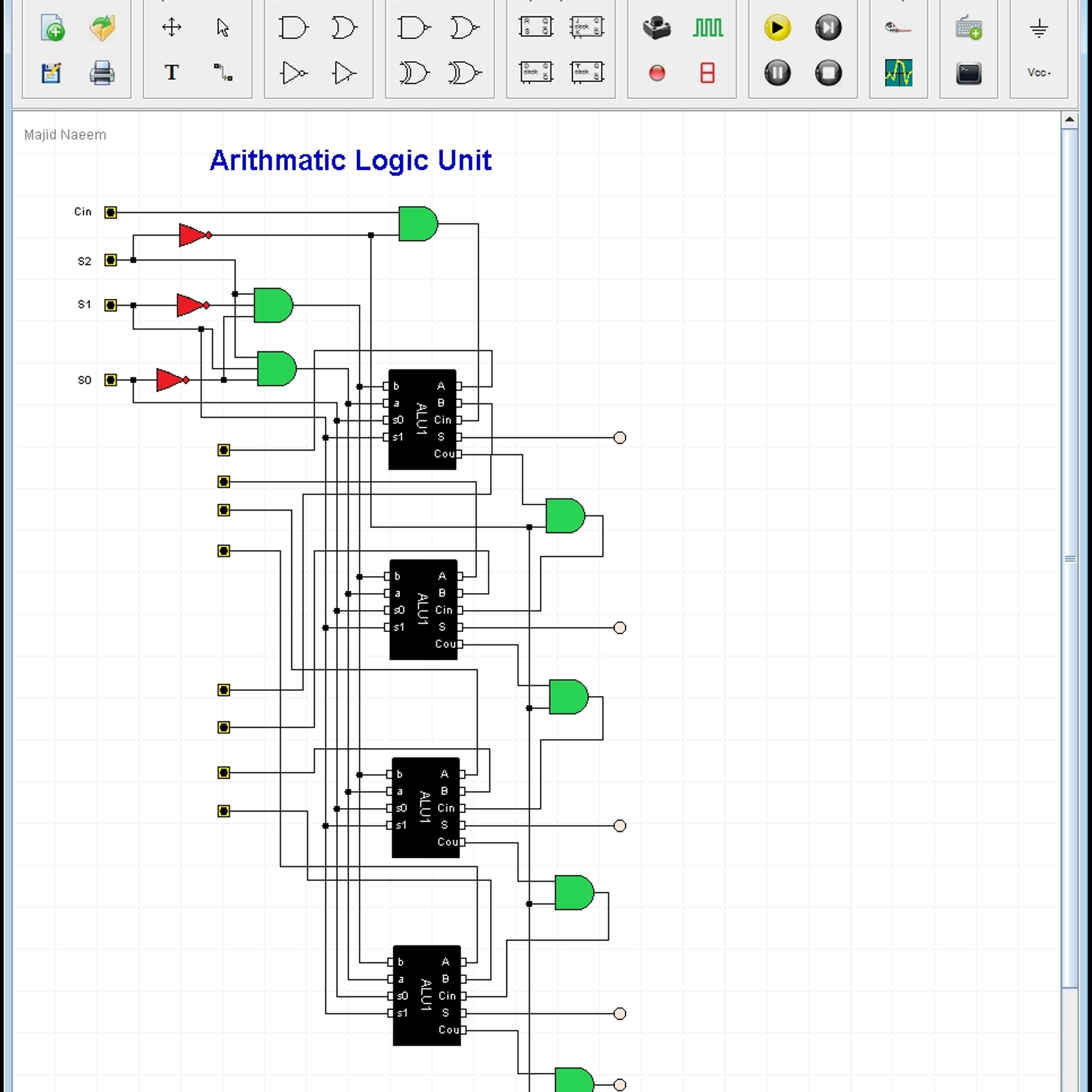Pause the running simulation
1092x1092 pixels.
(x=777, y=73)
